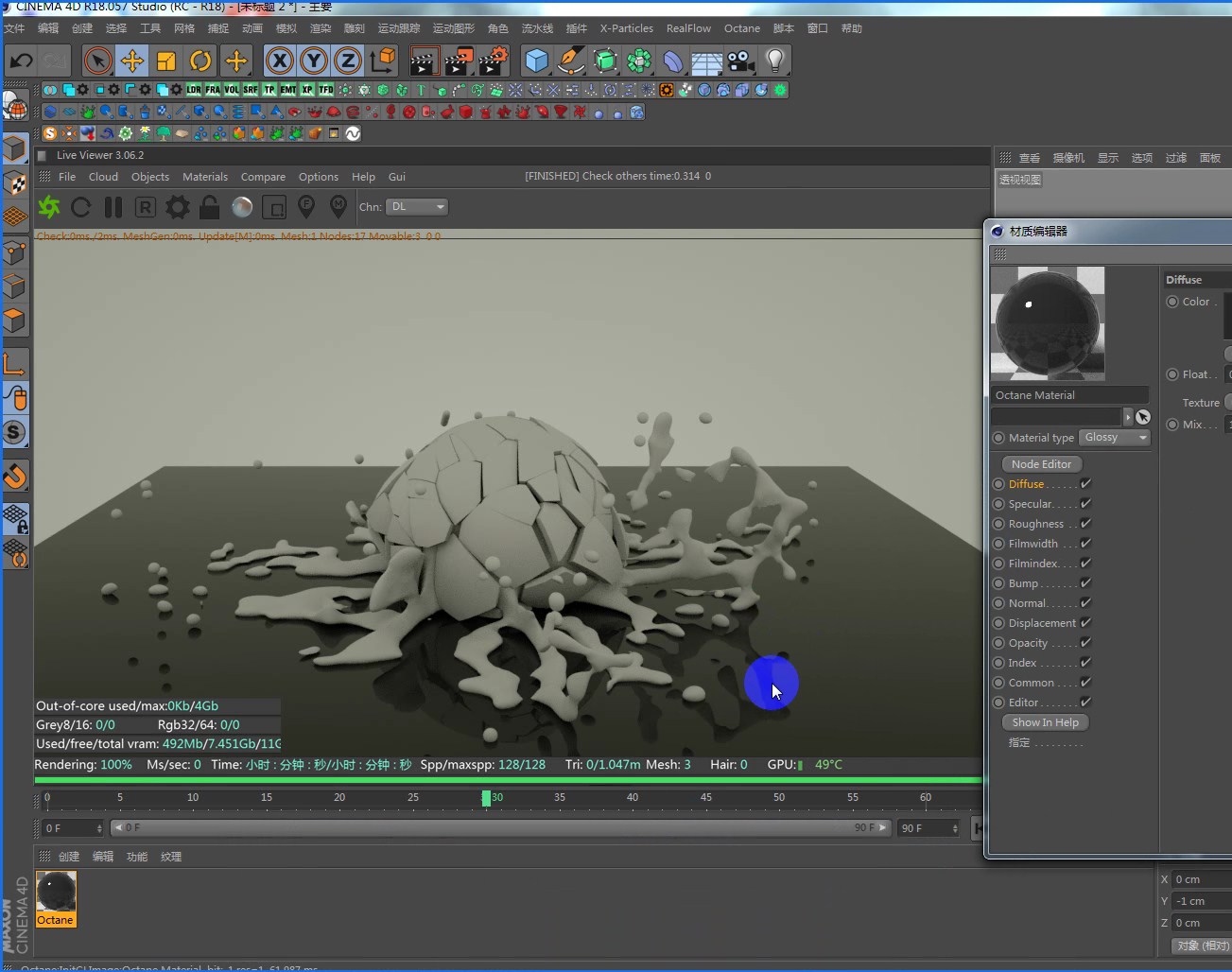Viewport: 1232px width, 972px height.
Task: Uncheck the Specular channel checkbox
Action: pos(1085,504)
